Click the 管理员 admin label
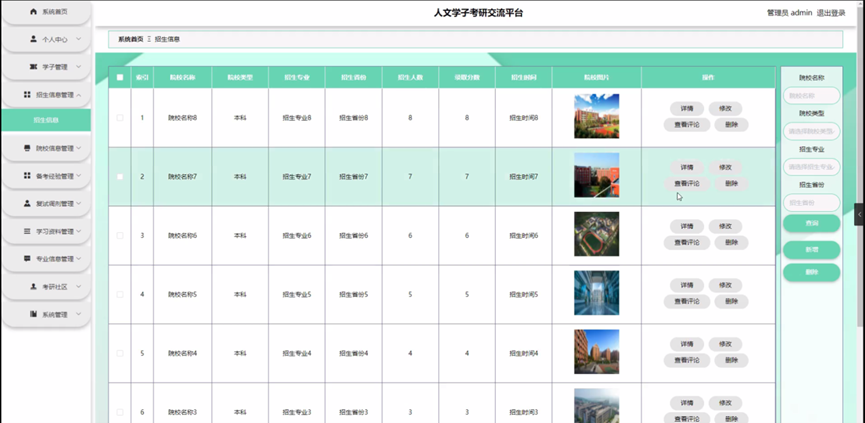This screenshot has width=865, height=423. (x=789, y=13)
